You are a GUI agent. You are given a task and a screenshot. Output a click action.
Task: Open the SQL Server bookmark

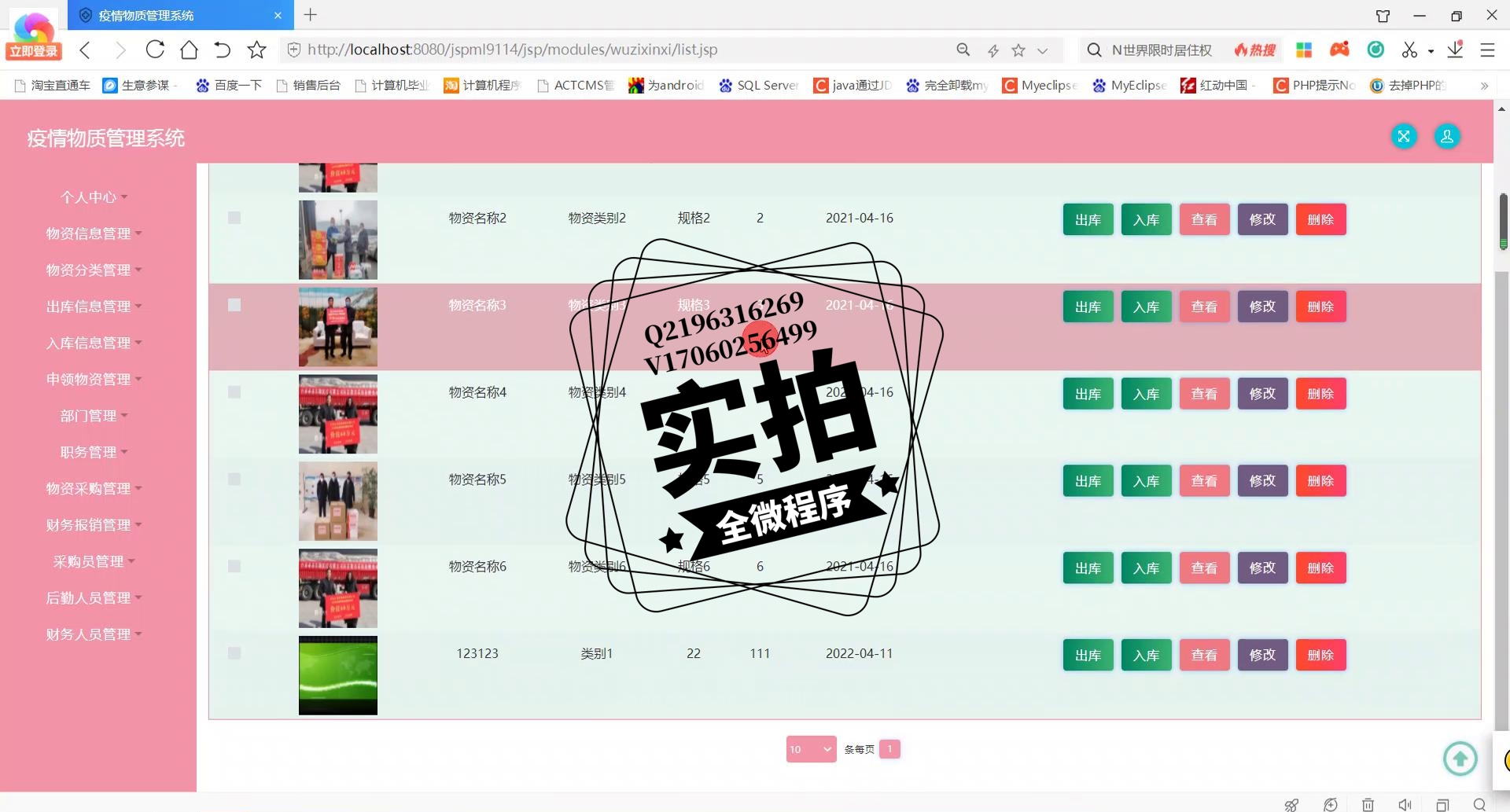[x=759, y=86]
